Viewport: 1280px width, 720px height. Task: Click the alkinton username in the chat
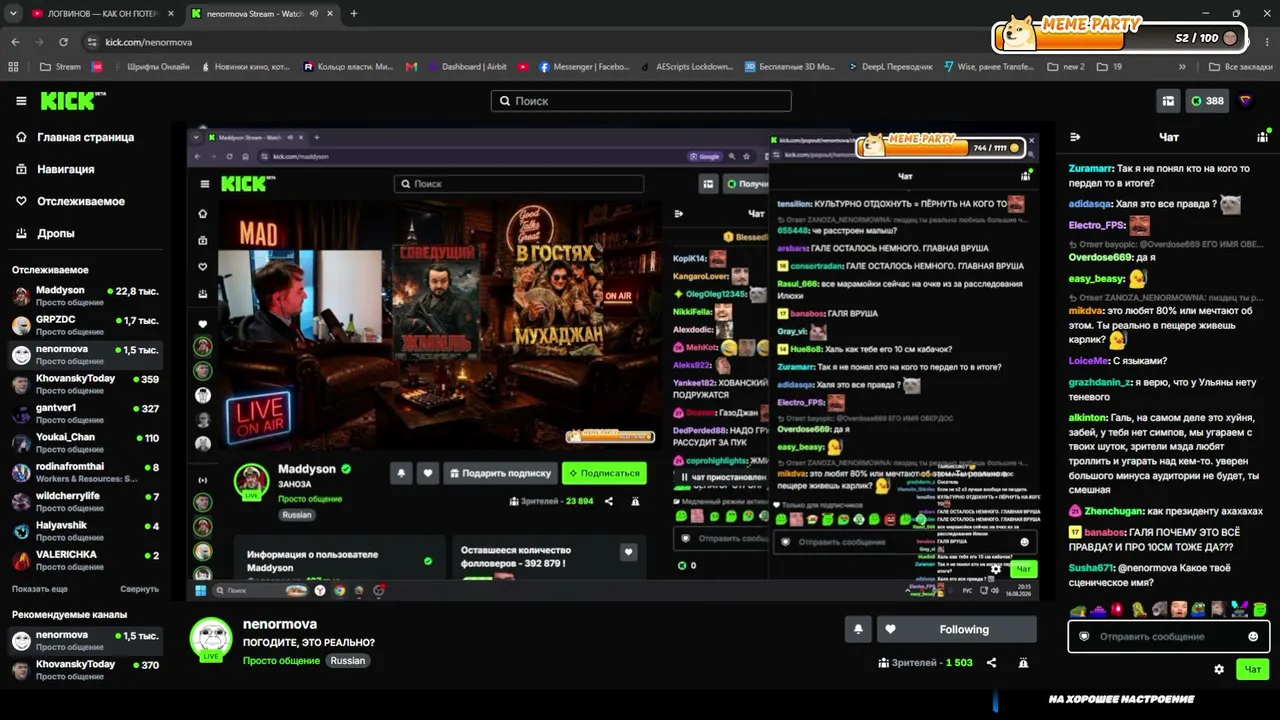1088,417
